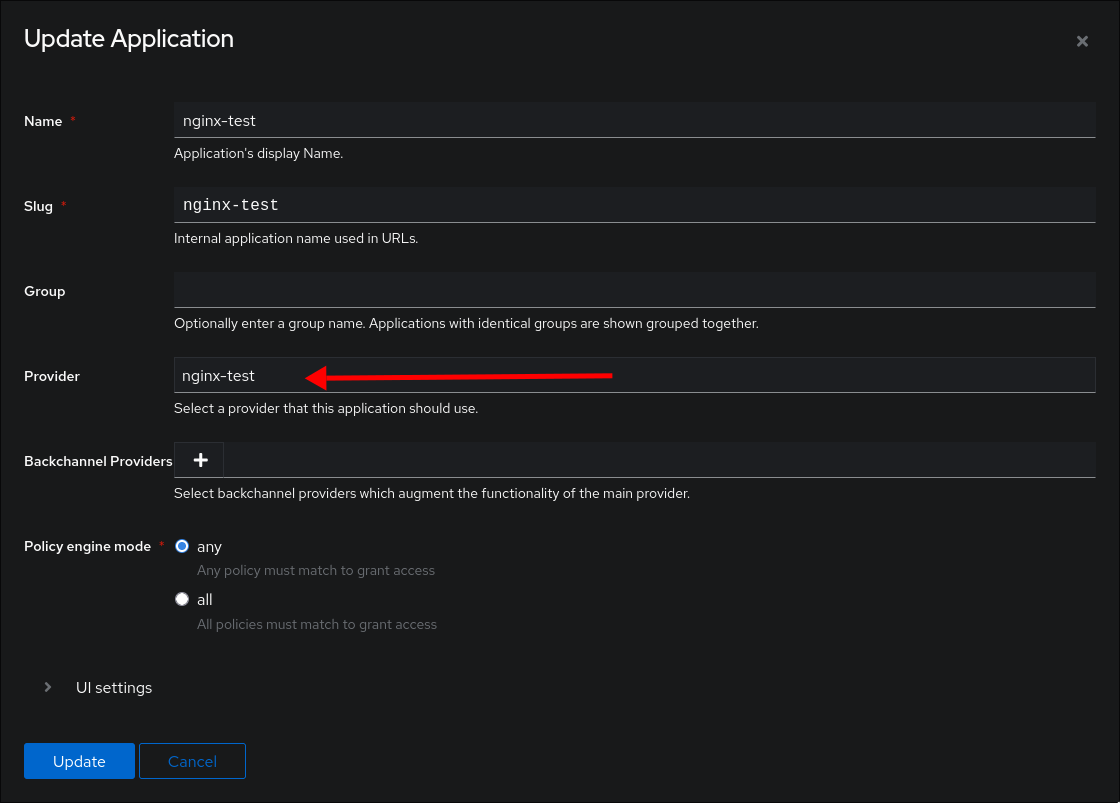Select the 'any' policy engine mode
1120x803 pixels.
[182, 547]
